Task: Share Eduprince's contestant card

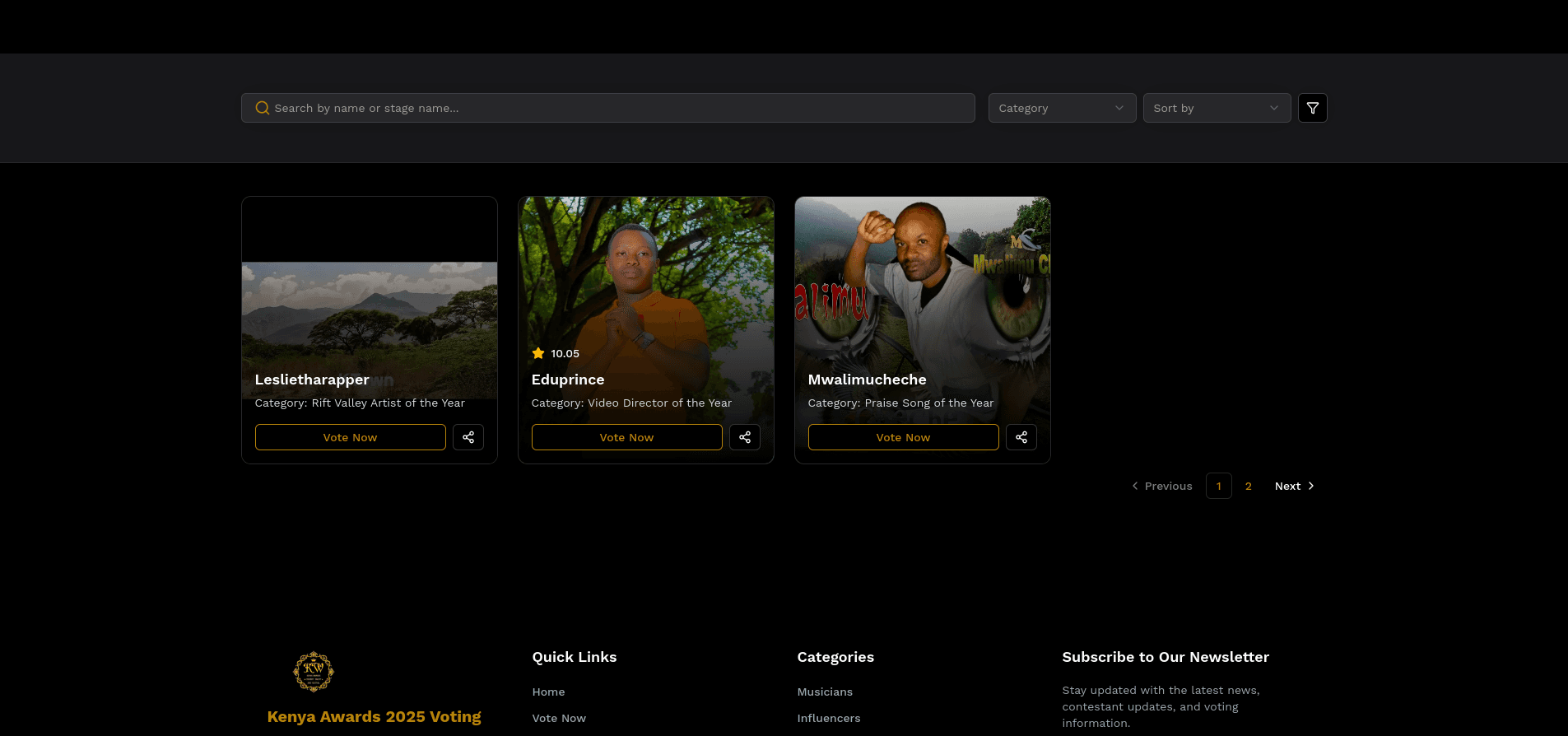Action: coord(745,437)
